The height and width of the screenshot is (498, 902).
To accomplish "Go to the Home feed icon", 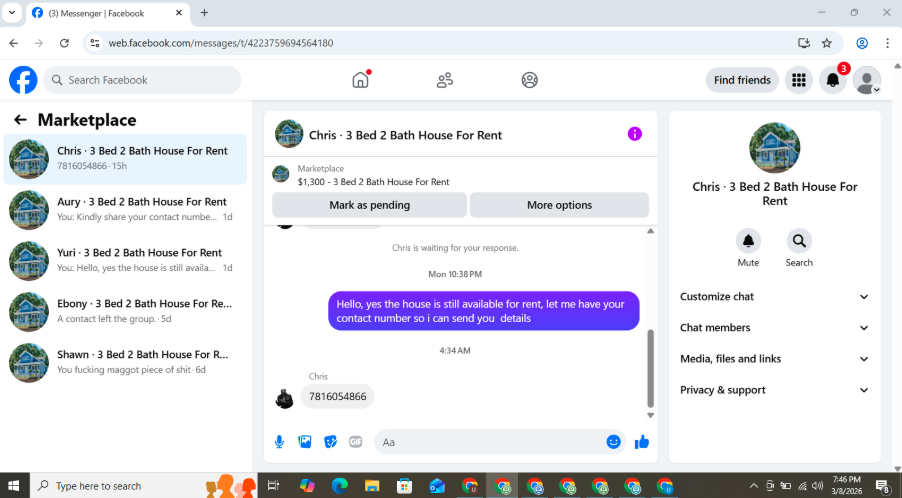I will pyautogui.click(x=361, y=80).
